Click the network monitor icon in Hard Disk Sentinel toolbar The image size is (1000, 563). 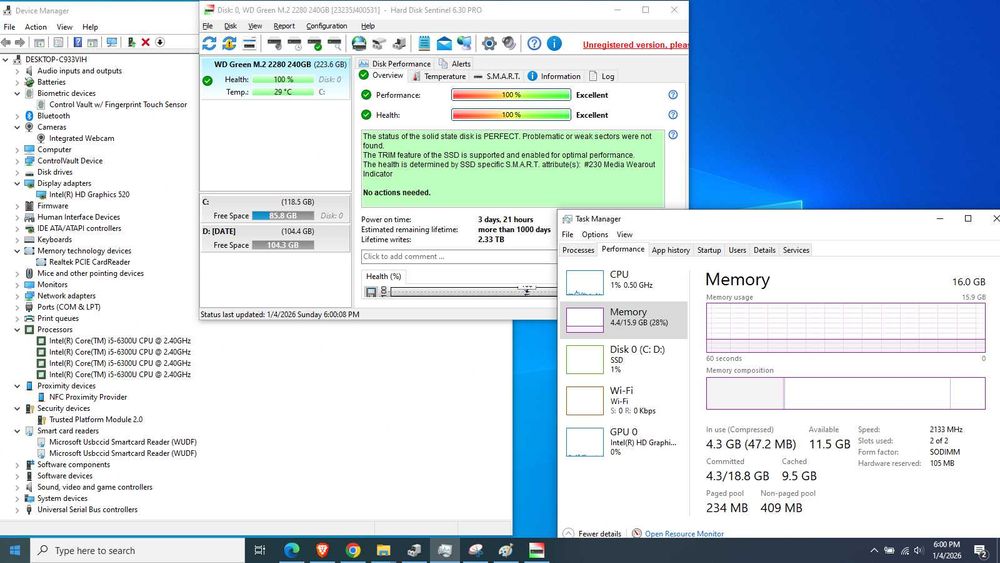[x=464, y=43]
